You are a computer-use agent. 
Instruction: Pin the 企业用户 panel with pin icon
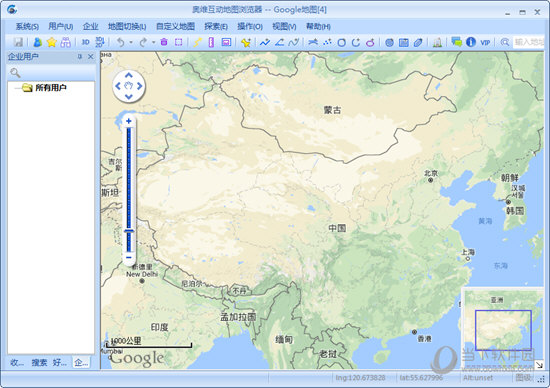pyautogui.click(x=80, y=56)
